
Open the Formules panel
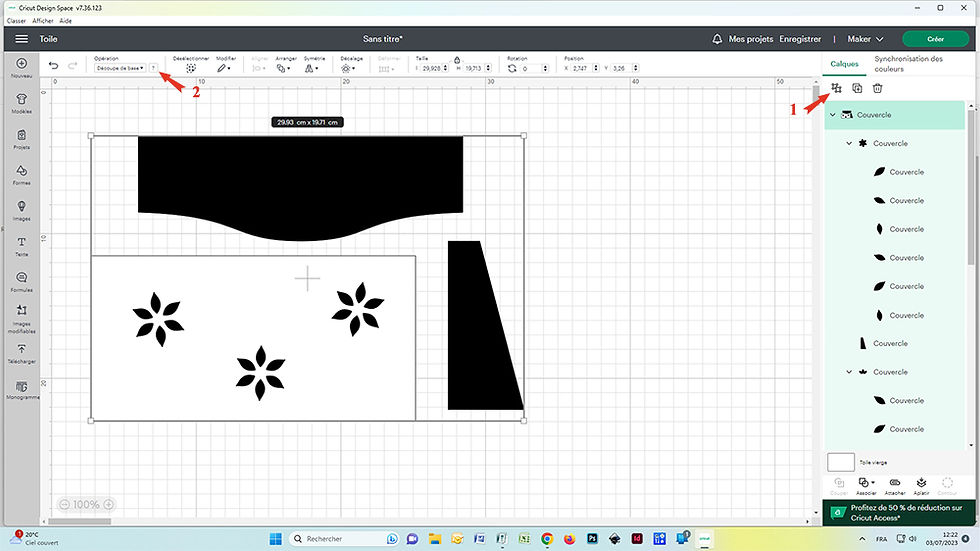[x=21, y=277]
